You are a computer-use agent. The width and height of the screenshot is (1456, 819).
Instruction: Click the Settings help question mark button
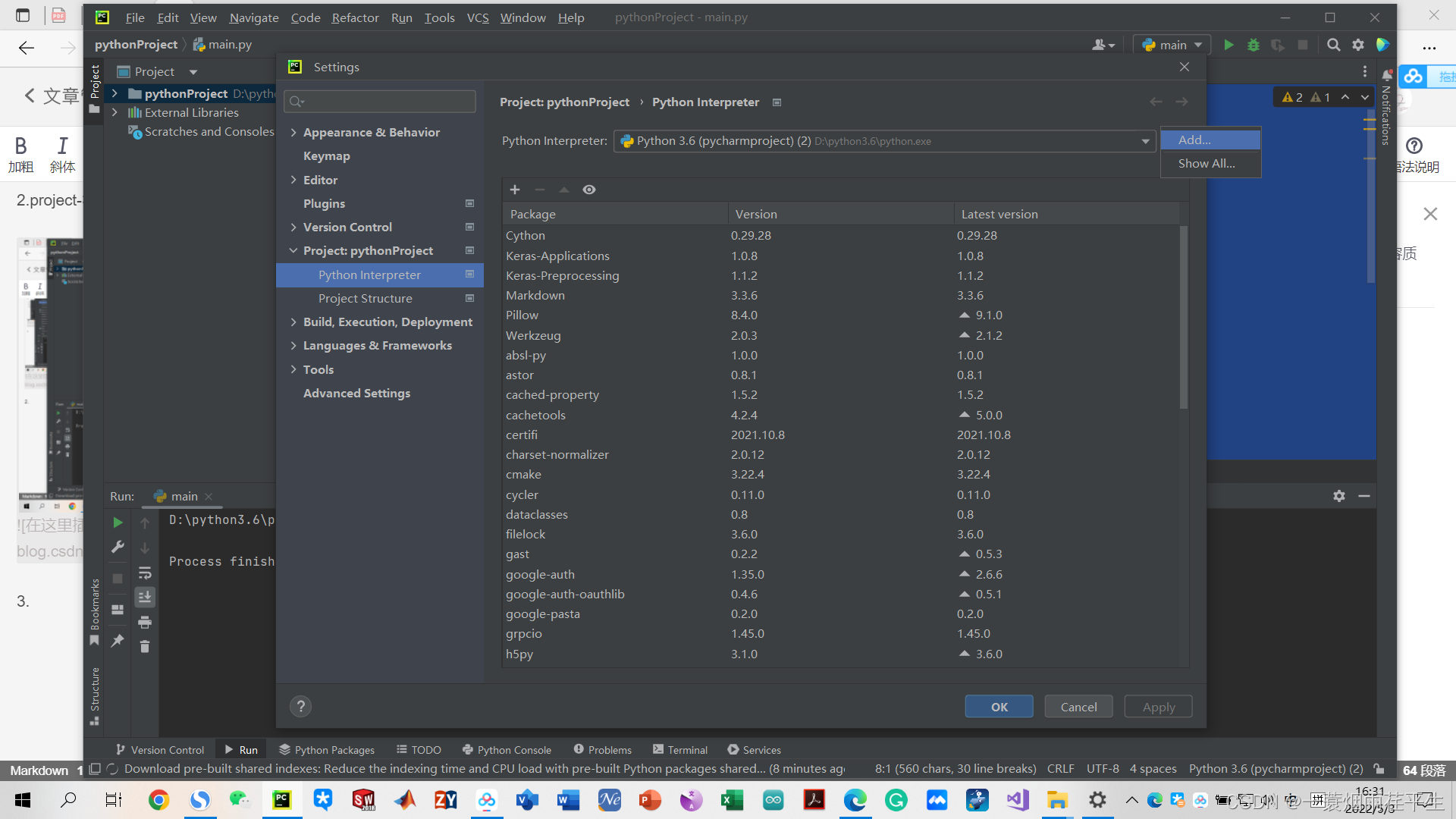(301, 707)
